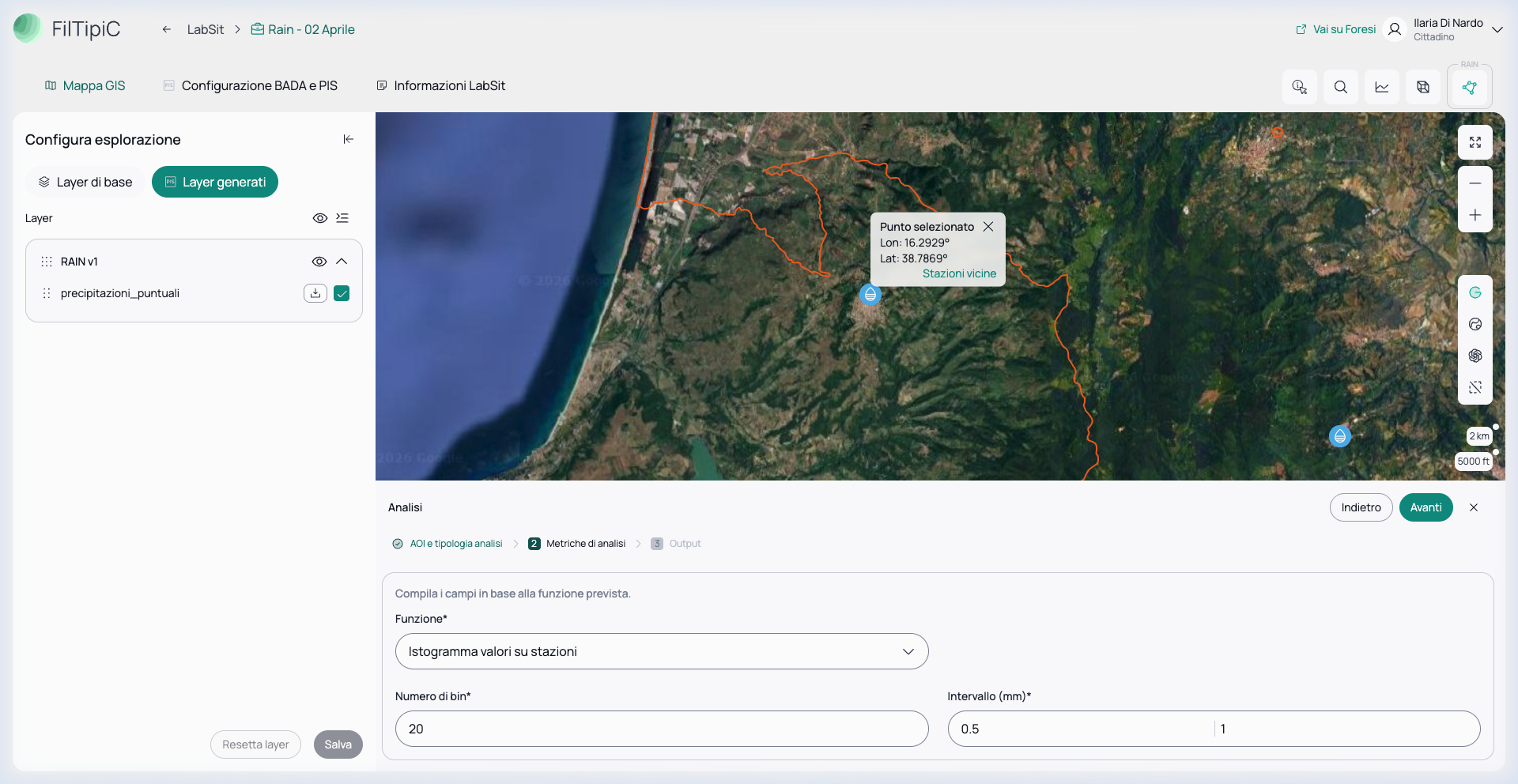Grab the RAIN v1 drag handle
This screenshot has width=1518, height=784.
pos(47,262)
